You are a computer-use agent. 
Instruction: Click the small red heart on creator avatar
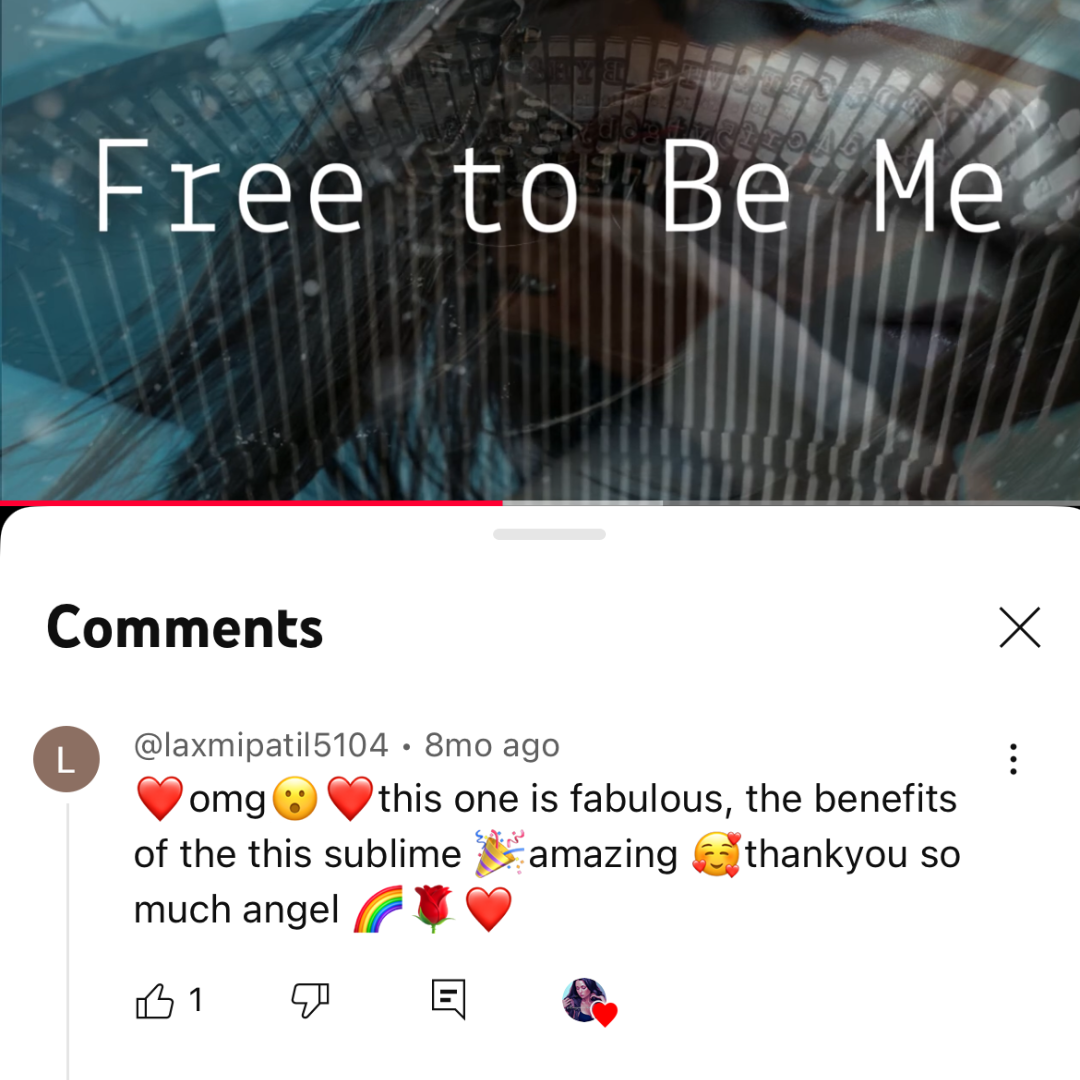click(605, 1014)
